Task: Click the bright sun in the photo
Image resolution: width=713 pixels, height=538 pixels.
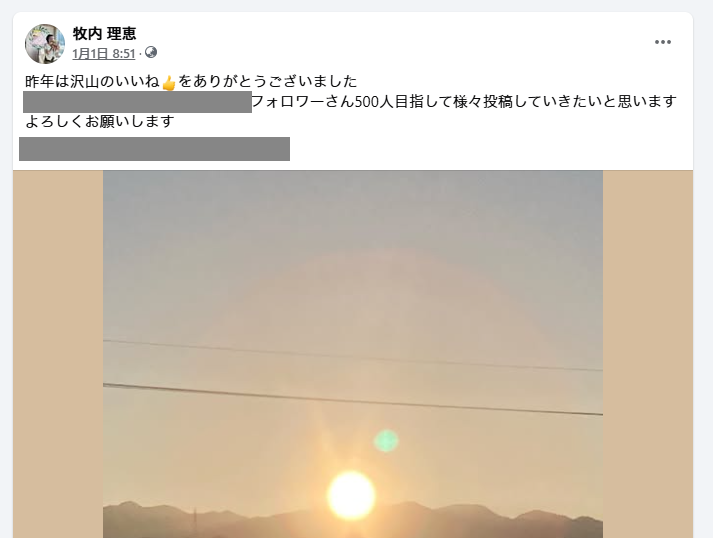Action: coord(351,496)
